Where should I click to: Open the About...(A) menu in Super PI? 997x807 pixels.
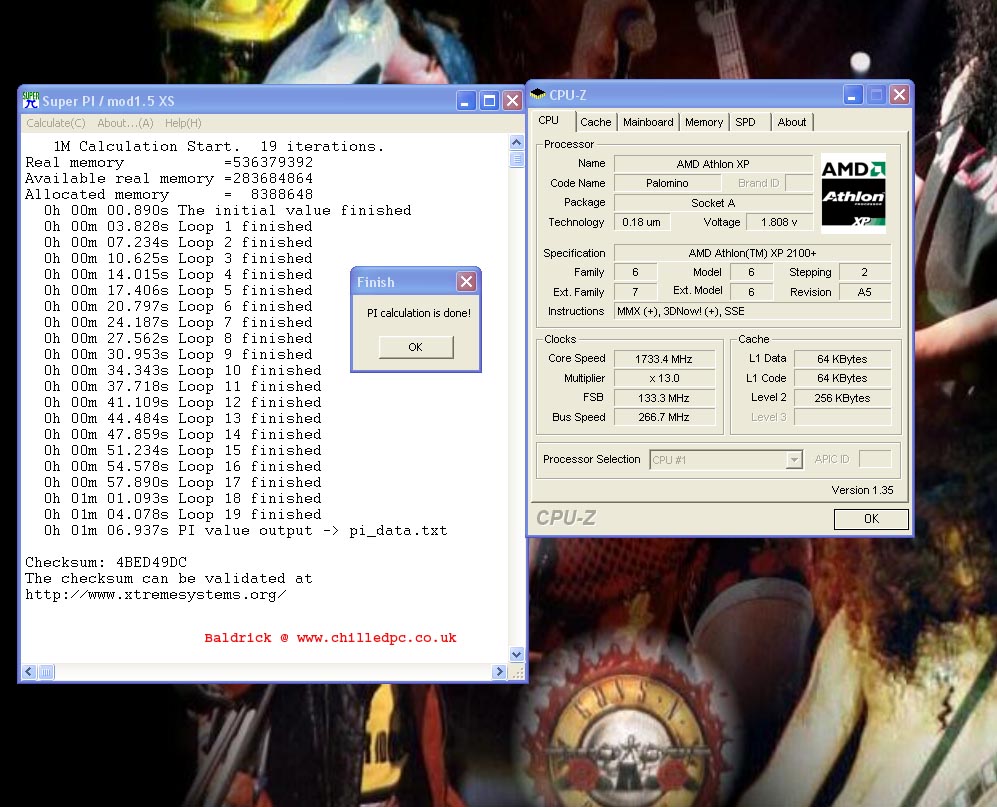tap(125, 123)
